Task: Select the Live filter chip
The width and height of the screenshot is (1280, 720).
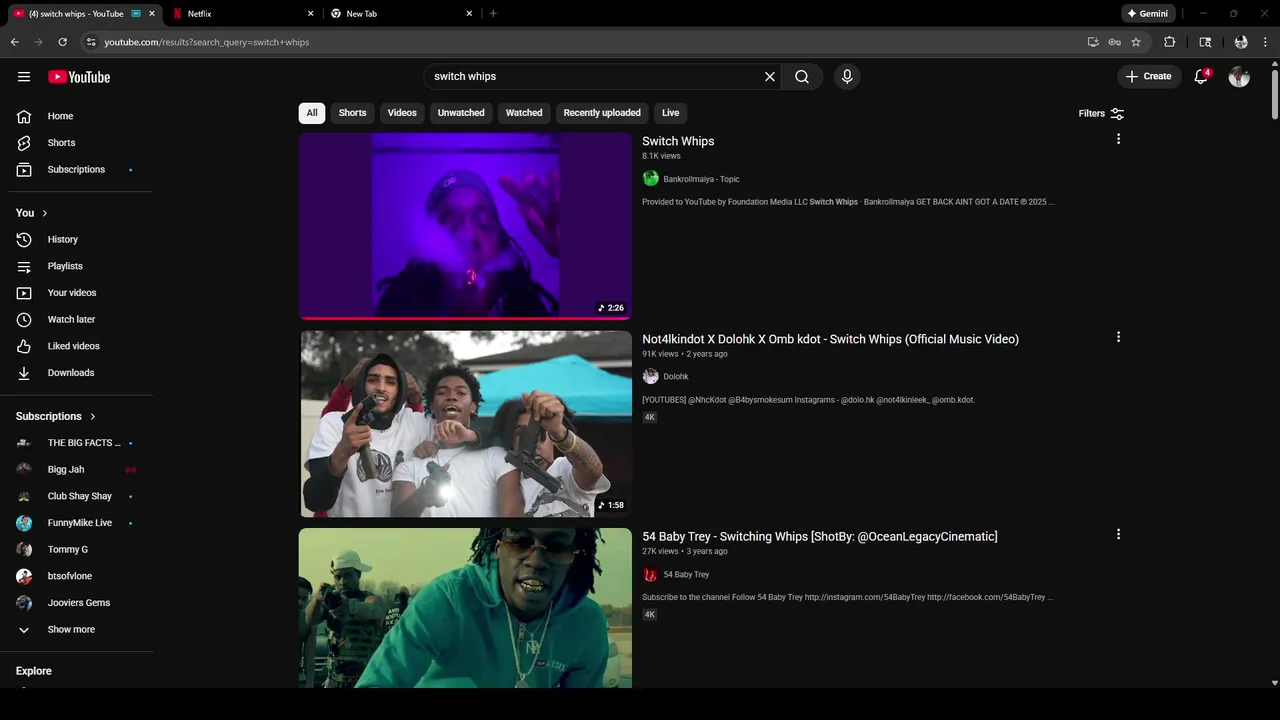Action: [x=670, y=113]
